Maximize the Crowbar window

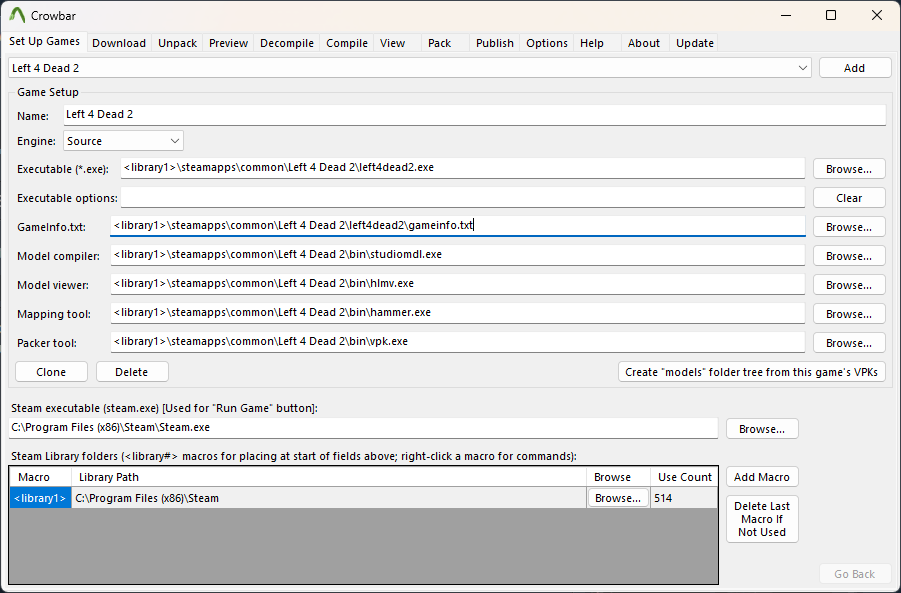(x=831, y=16)
